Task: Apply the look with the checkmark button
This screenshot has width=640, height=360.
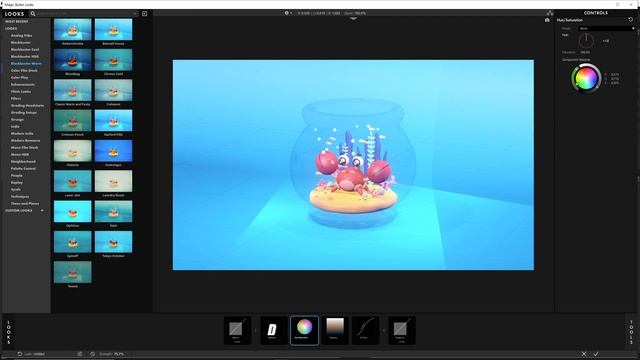Action: [596, 354]
